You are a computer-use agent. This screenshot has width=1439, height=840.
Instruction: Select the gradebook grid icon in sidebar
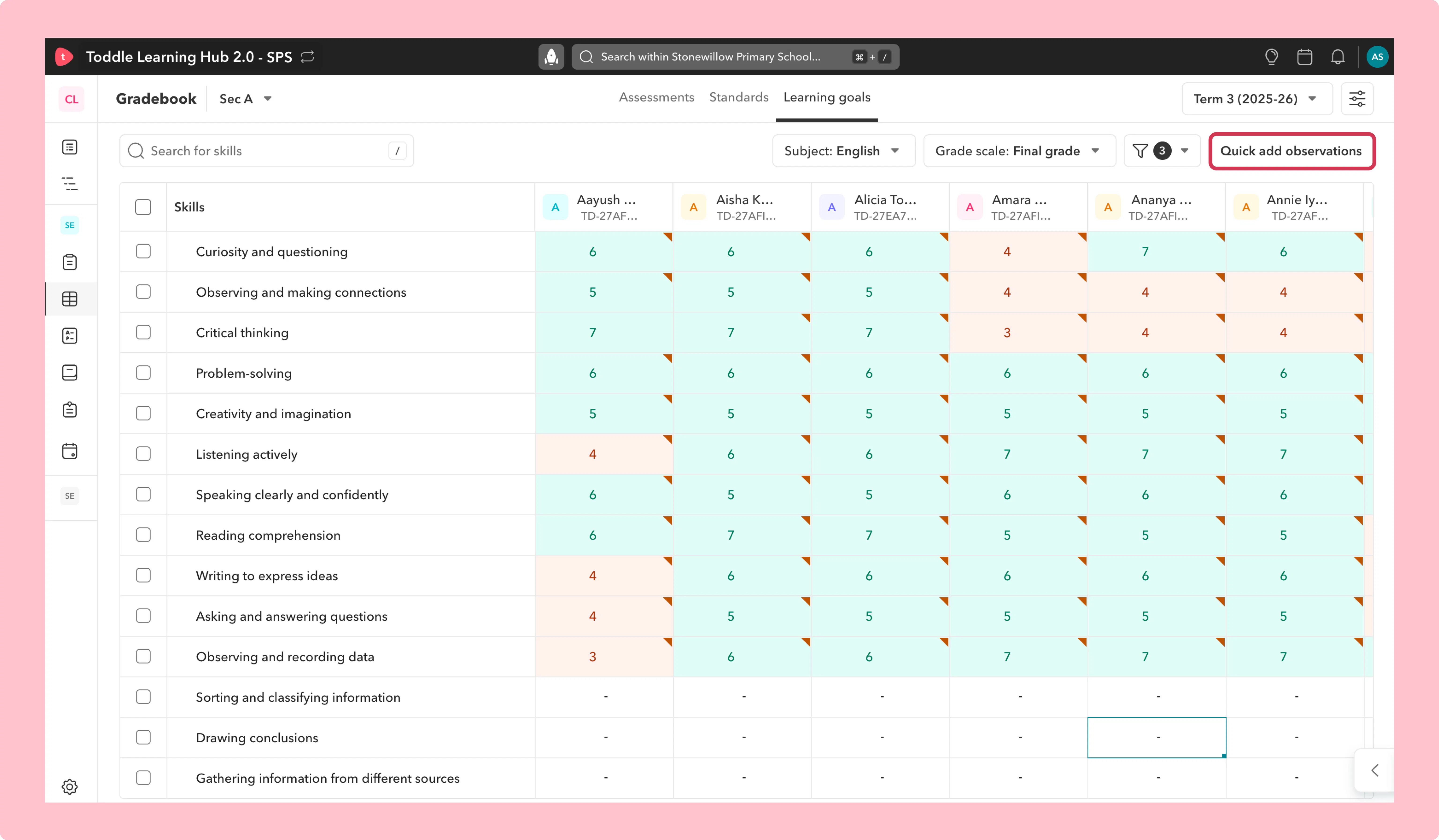(x=70, y=299)
